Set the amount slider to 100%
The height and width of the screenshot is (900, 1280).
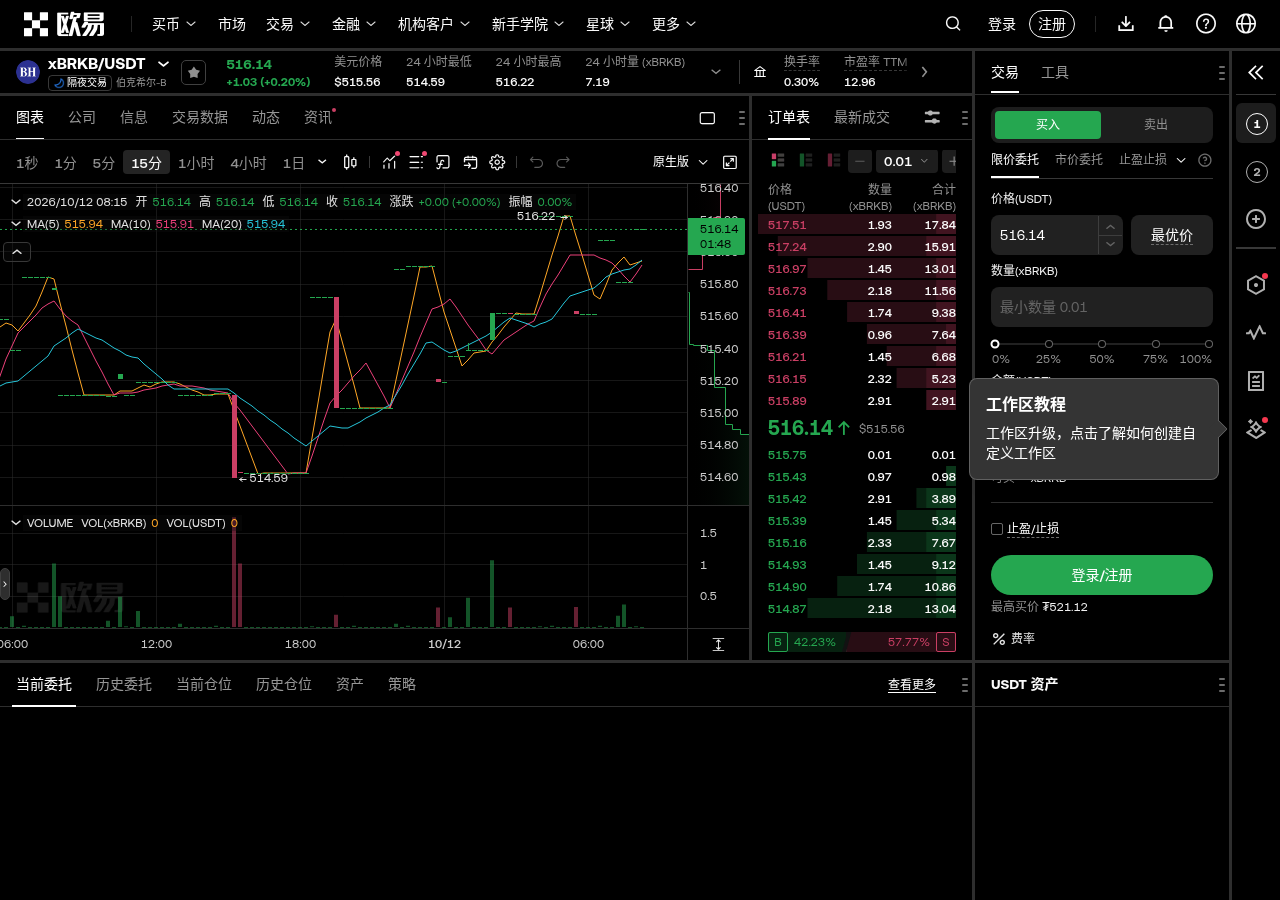(1208, 344)
